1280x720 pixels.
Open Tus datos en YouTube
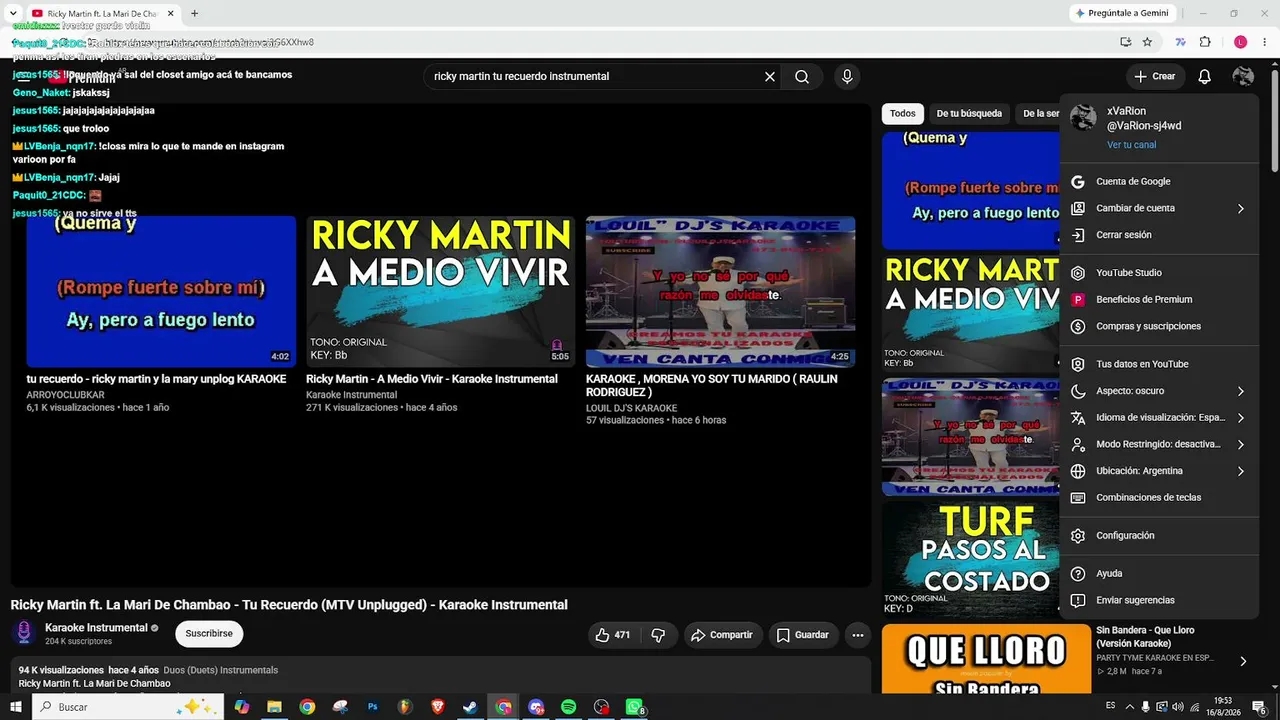coord(1159,364)
